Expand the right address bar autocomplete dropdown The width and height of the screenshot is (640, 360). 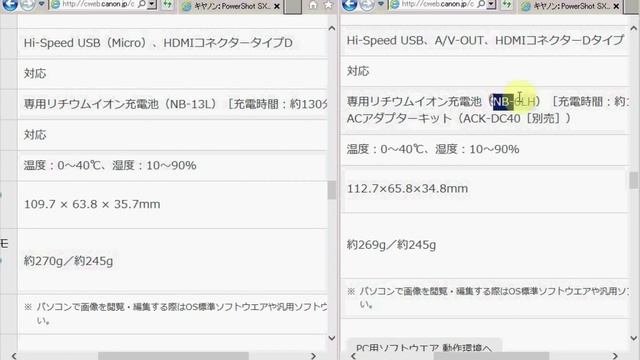[491, 4]
